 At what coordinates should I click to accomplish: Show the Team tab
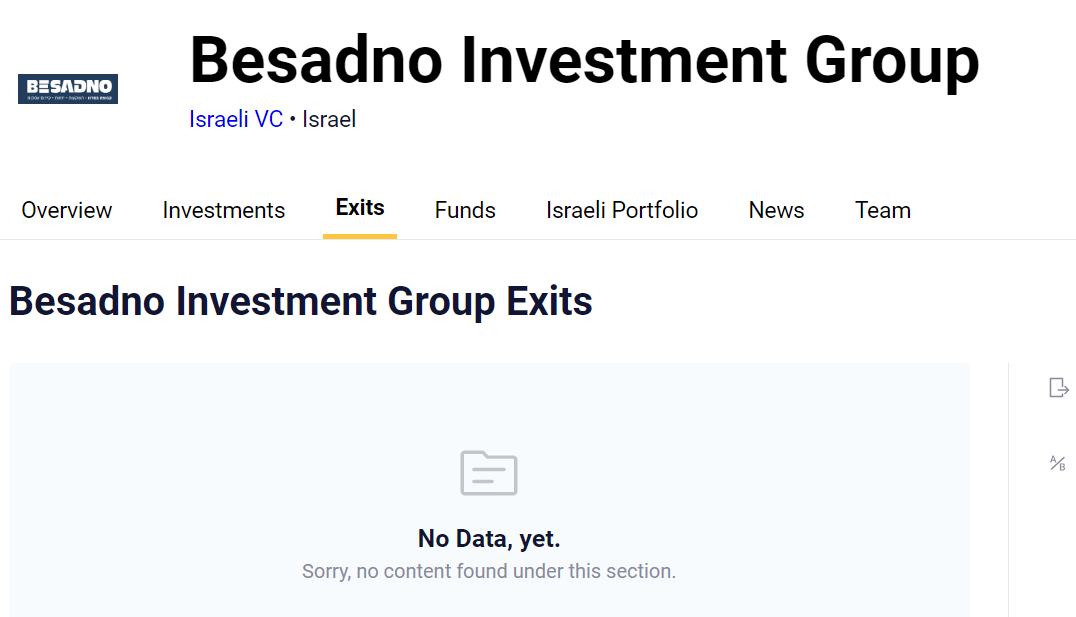click(883, 210)
